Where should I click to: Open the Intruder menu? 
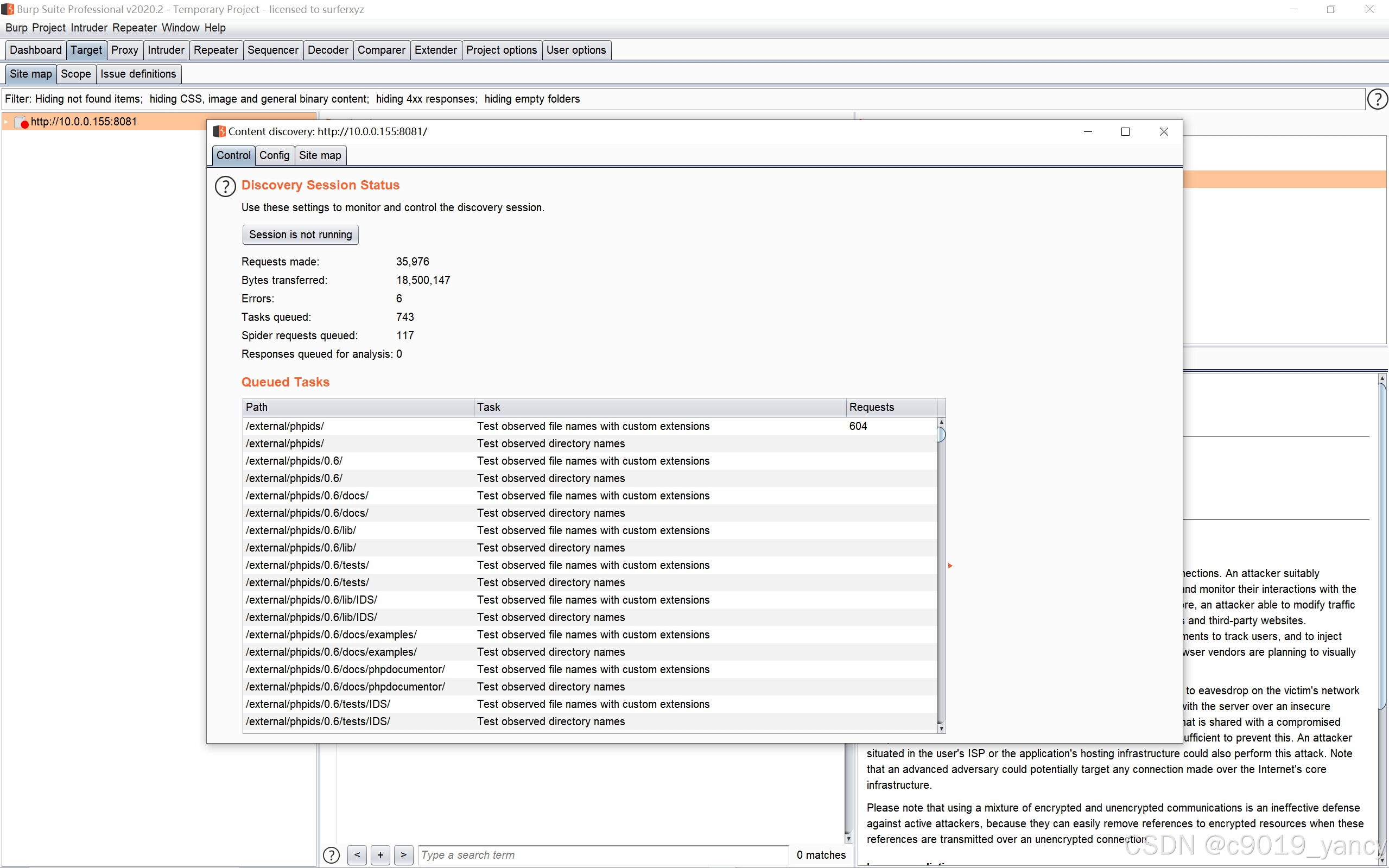click(x=88, y=28)
